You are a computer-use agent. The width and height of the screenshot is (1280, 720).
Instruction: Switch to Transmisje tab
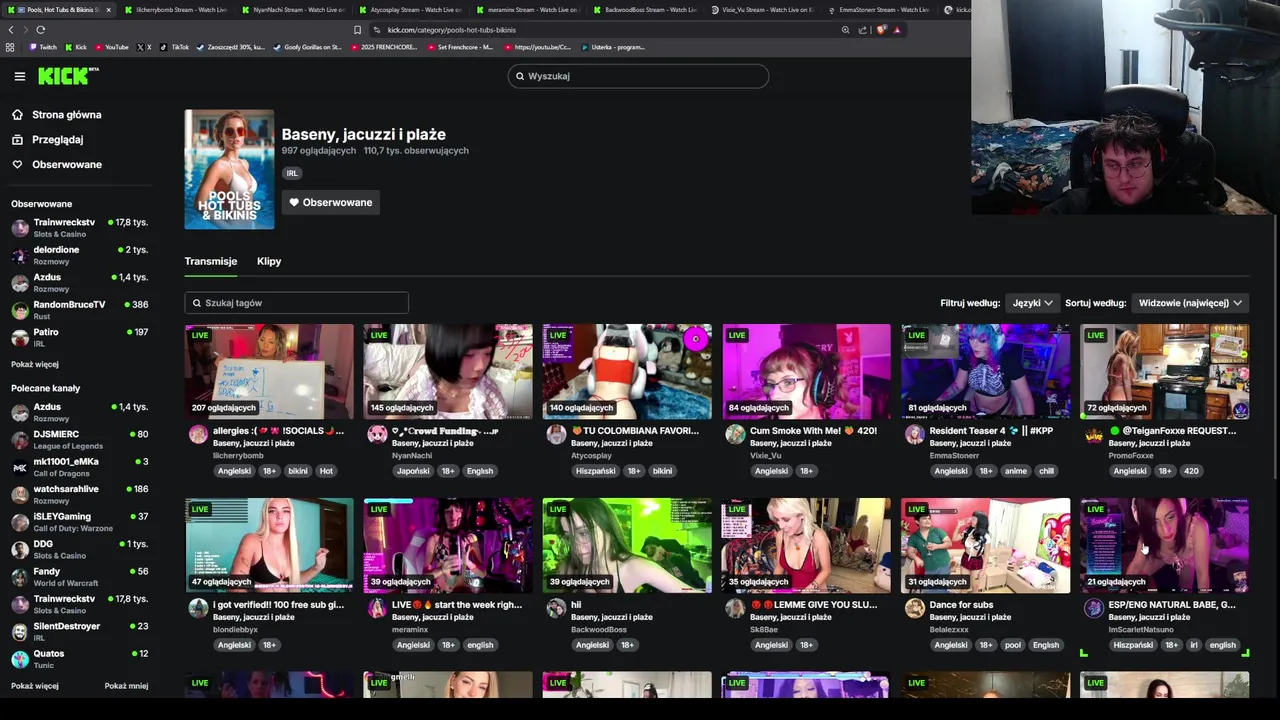210,261
